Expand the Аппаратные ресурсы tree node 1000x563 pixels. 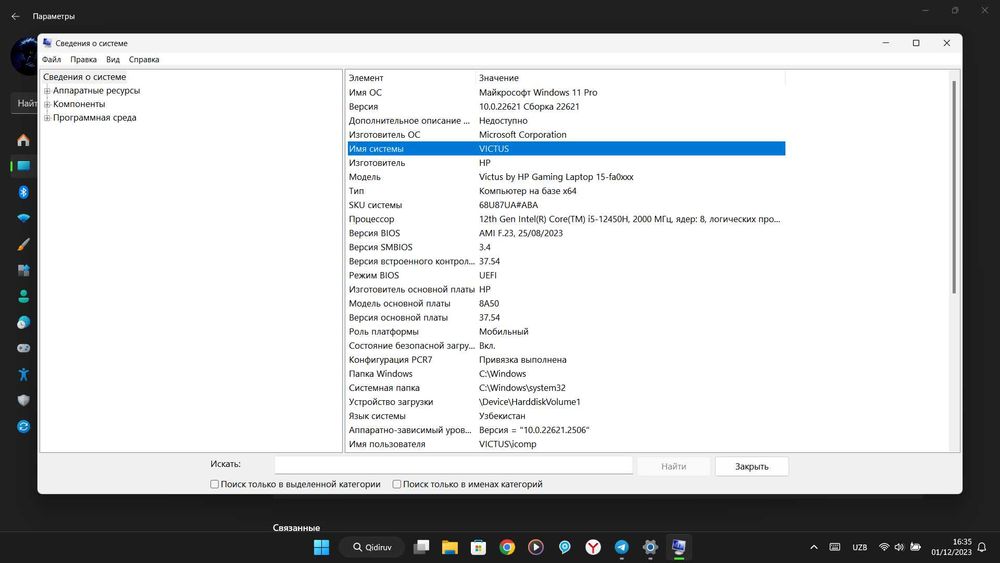[x=47, y=91]
